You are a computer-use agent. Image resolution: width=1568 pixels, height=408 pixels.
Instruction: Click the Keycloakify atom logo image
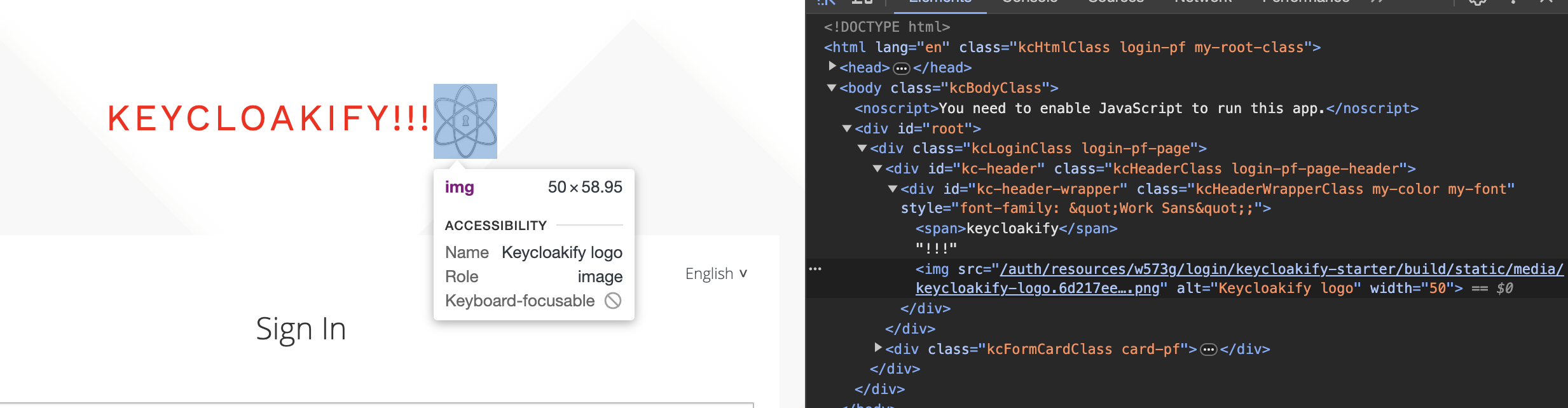465,121
